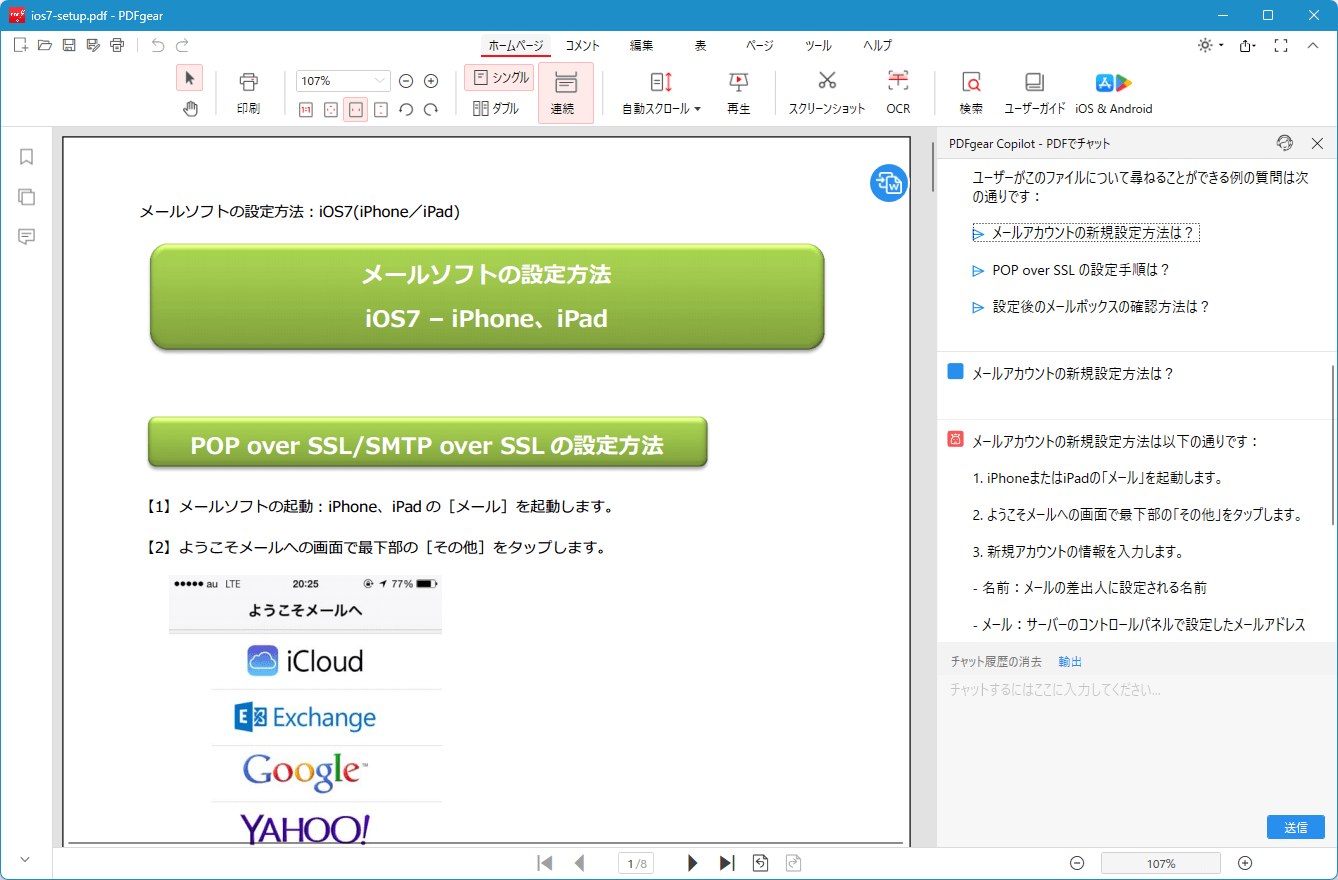Start the スクリーンショット tool

[x=827, y=93]
